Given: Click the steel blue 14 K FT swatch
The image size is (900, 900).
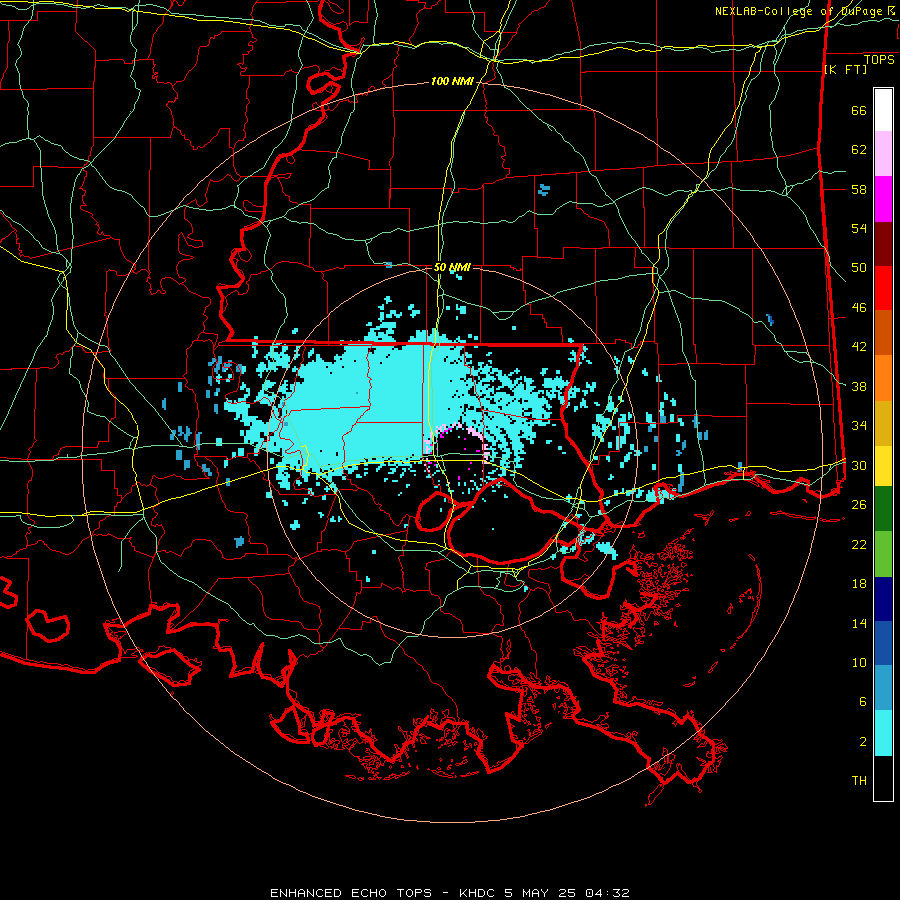Looking at the screenshot, I should 883,688.
